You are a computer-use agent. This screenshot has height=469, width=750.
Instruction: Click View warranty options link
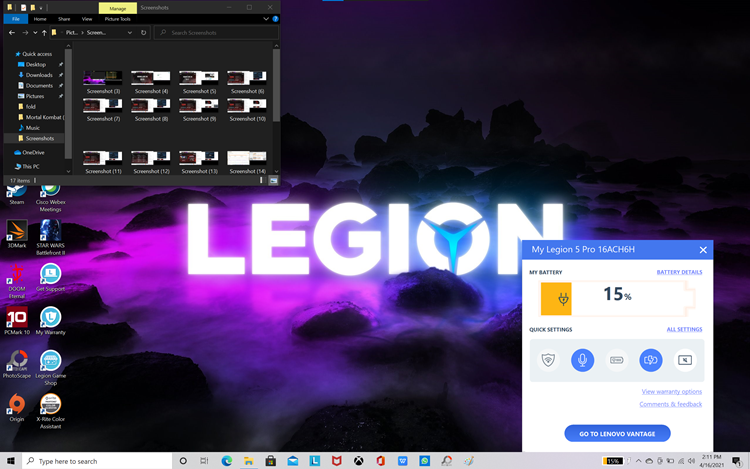click(x=672, y=392)
